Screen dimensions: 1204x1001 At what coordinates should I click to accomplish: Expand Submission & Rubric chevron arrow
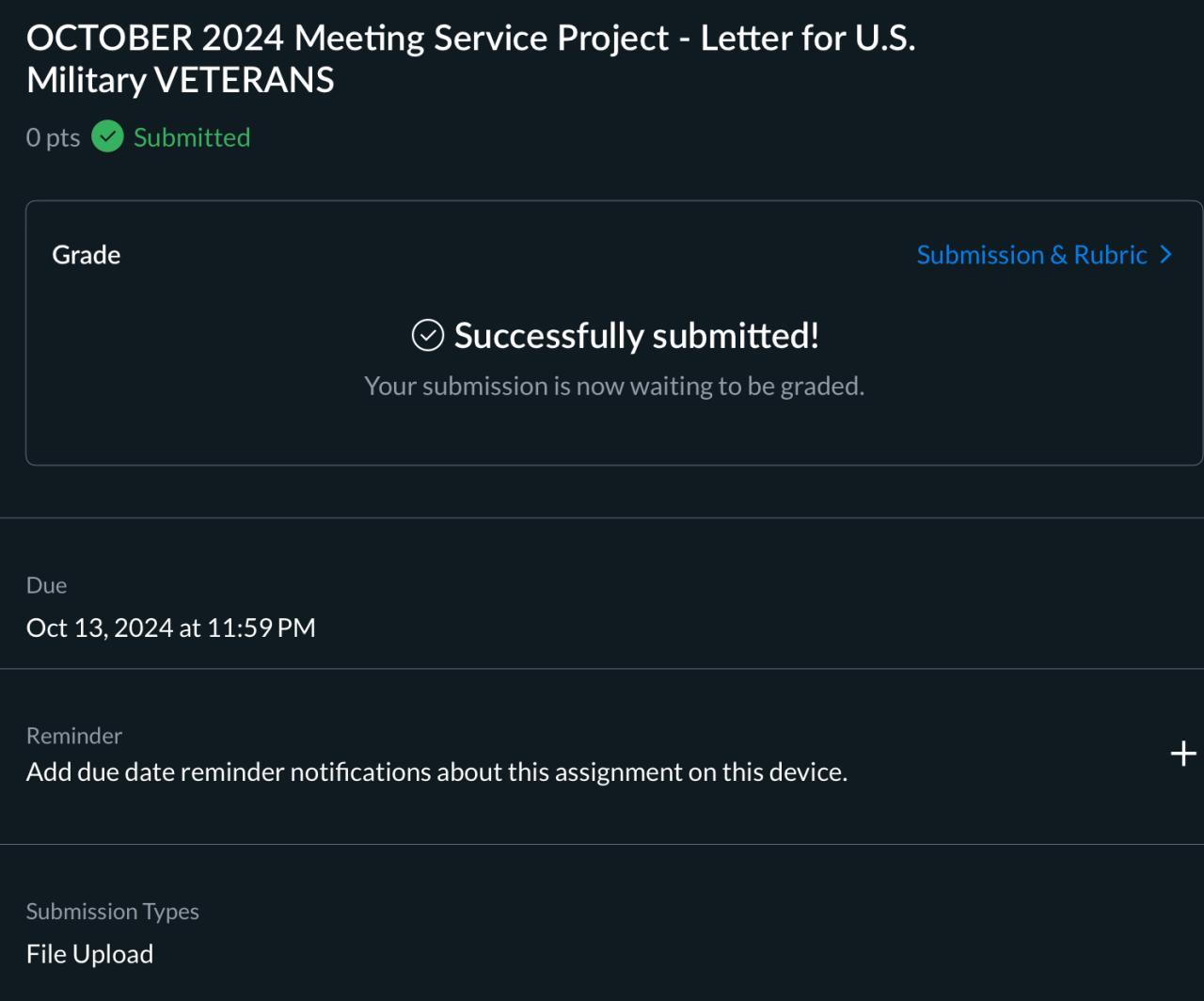(x=1167, y=255)
